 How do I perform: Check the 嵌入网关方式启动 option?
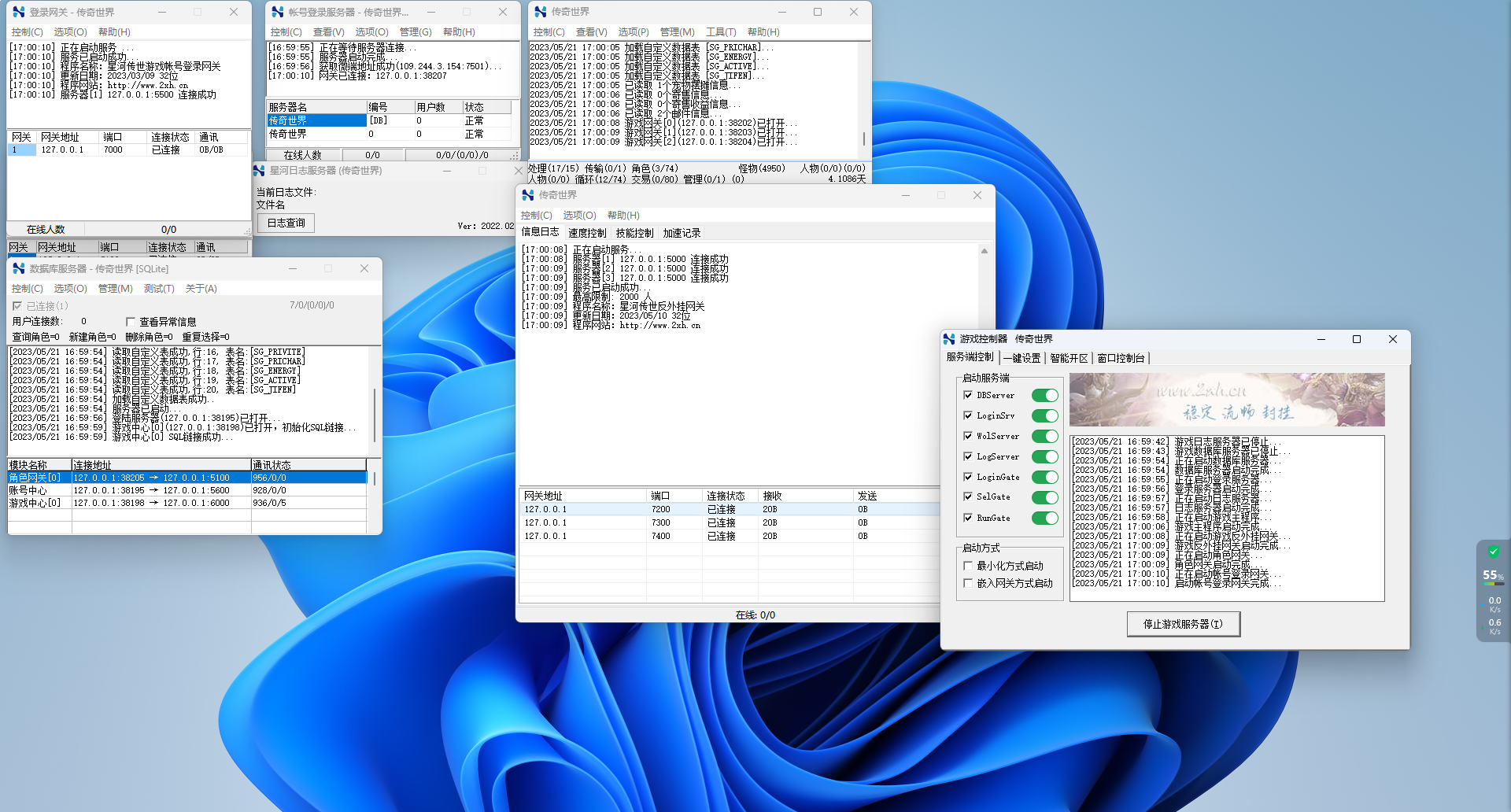969,583
